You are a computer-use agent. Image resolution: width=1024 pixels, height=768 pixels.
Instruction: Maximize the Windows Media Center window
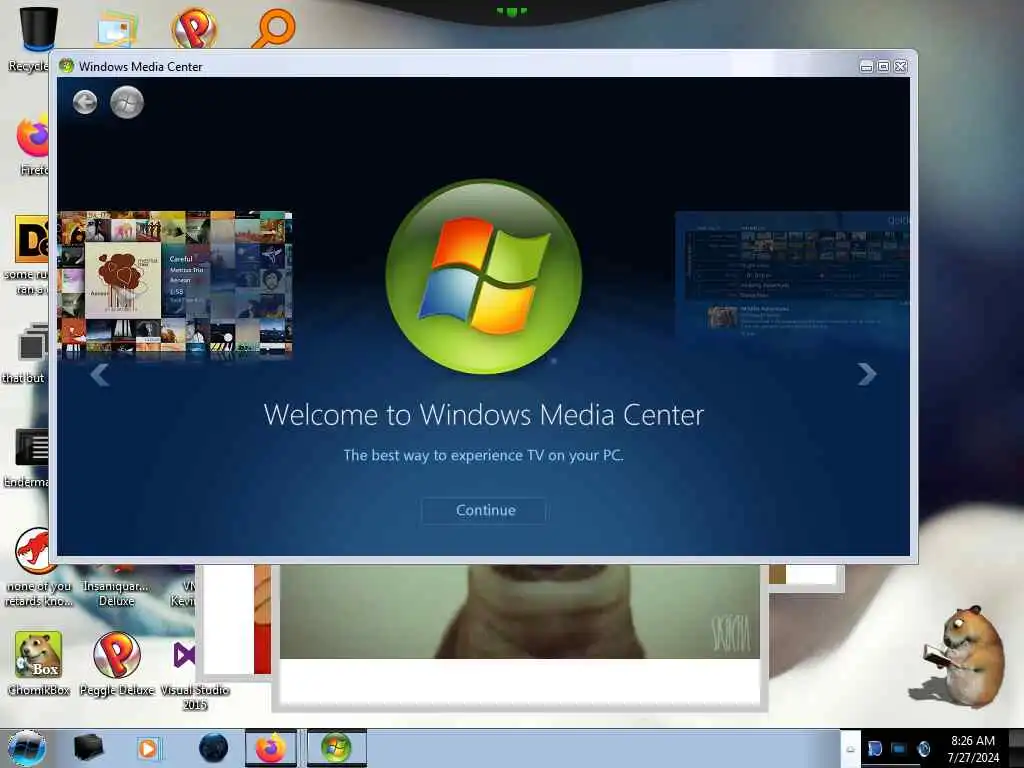pyautogui.click(x=883, y=67)
